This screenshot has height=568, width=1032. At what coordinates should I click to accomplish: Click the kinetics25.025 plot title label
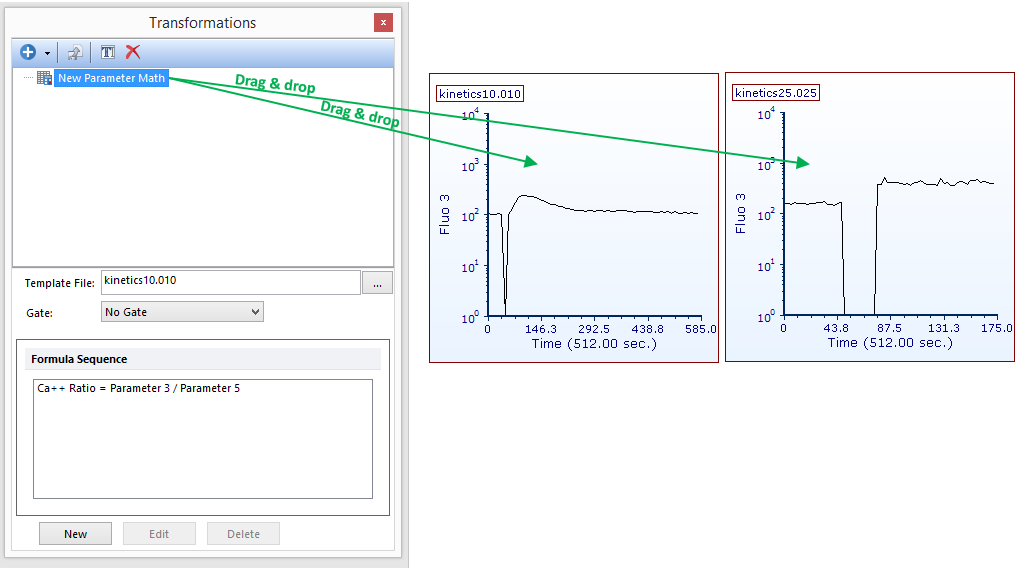tap(776, 93)
